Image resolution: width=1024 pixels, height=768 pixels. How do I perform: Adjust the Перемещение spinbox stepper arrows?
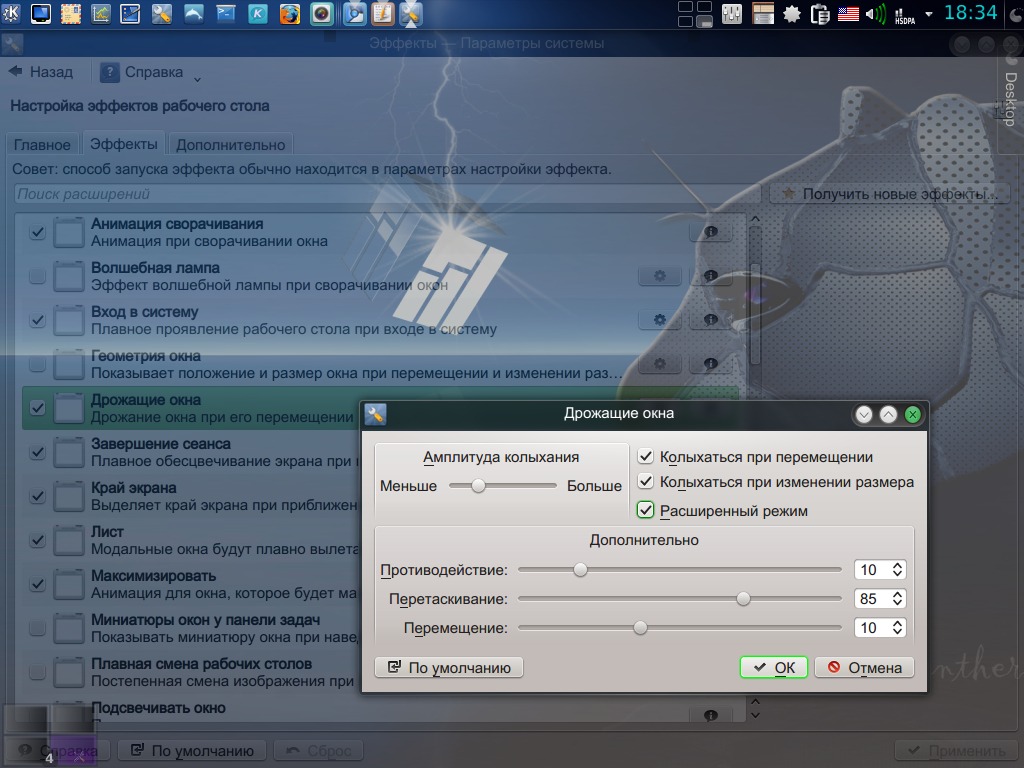point(897,628)
